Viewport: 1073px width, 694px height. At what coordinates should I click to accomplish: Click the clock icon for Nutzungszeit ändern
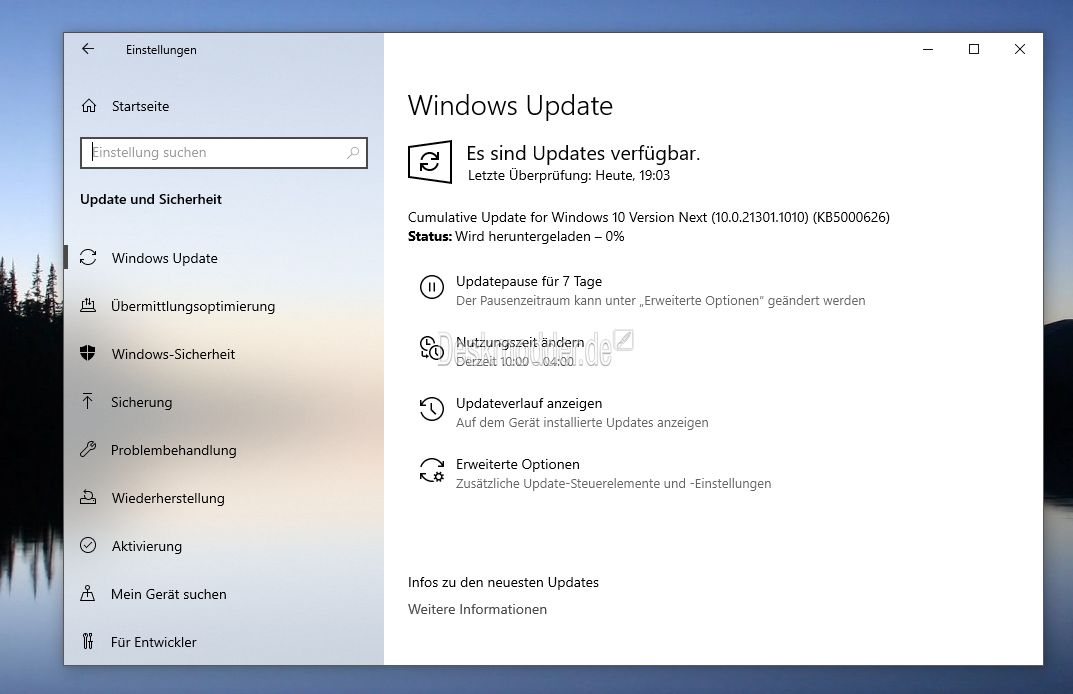pos(431,348)
